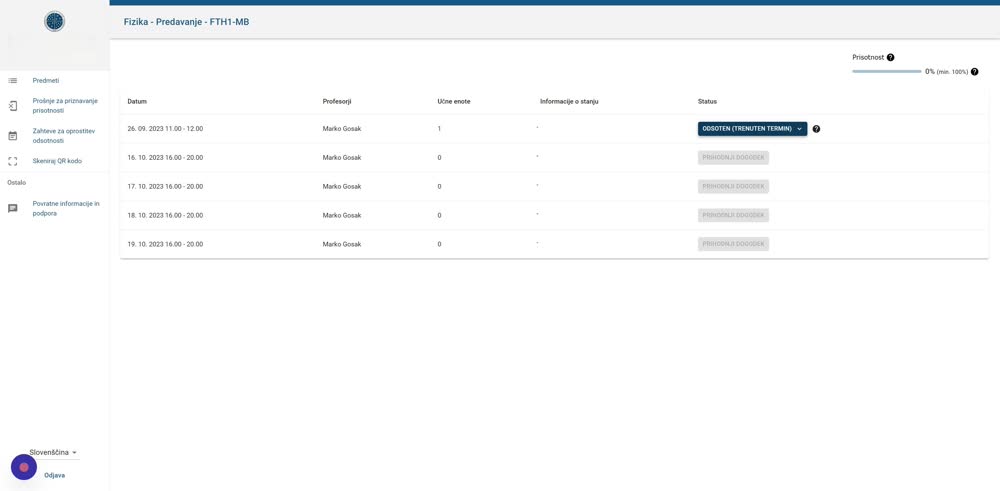Expand the Odsoten (trenuten termin) status dropdown
The image size is (1000, 491).
[753, 129]
